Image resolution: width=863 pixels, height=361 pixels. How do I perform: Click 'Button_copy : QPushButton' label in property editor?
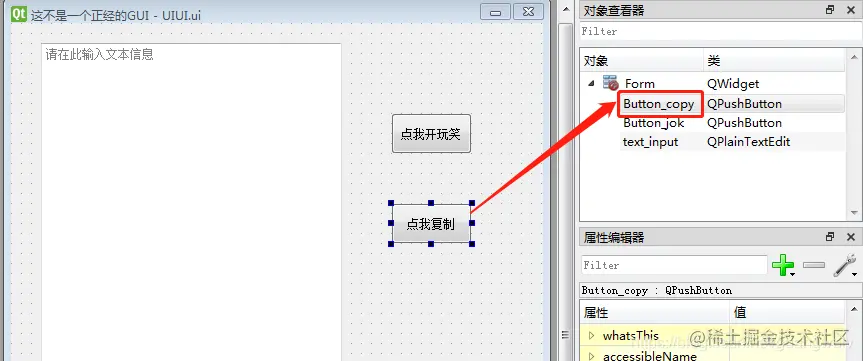[657, 290]
